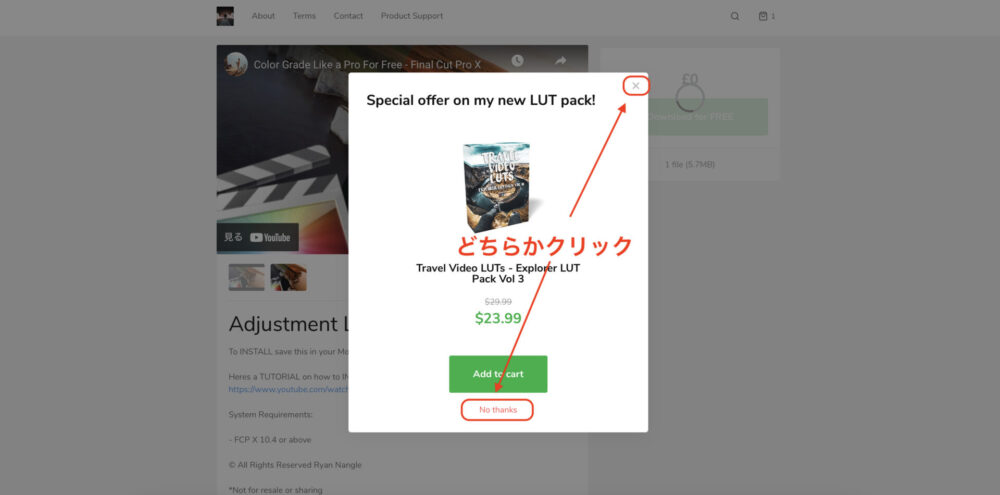Open Product Support in navigation
Image resolution: width=1000 pixels, height=495 pixels.
click(412, 16)
